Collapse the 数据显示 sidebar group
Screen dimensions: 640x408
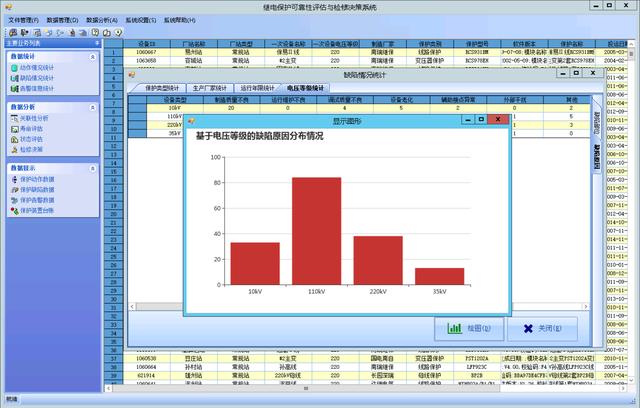(x=93, y=168)
